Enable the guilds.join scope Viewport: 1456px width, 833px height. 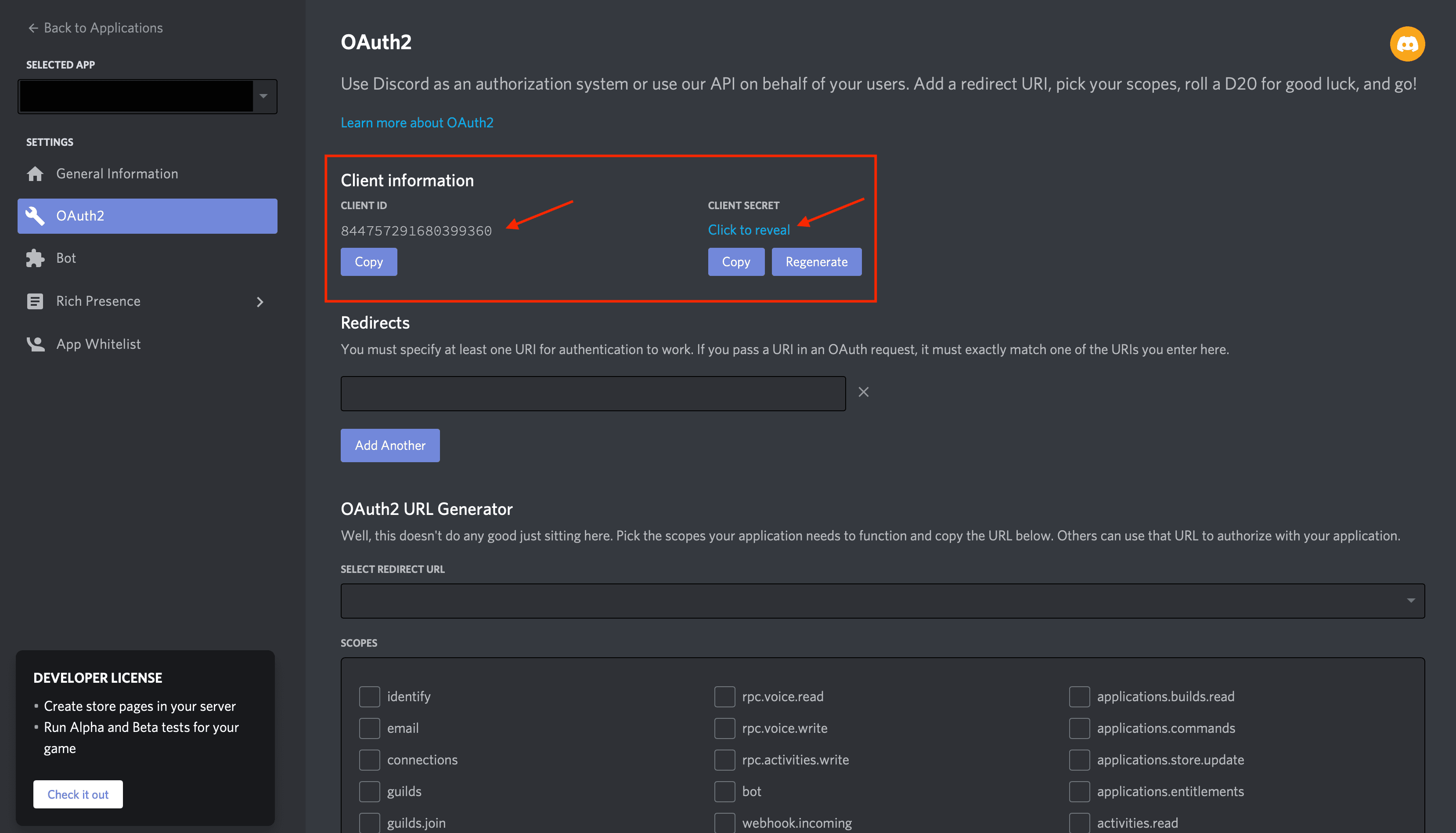click(369, 823)
